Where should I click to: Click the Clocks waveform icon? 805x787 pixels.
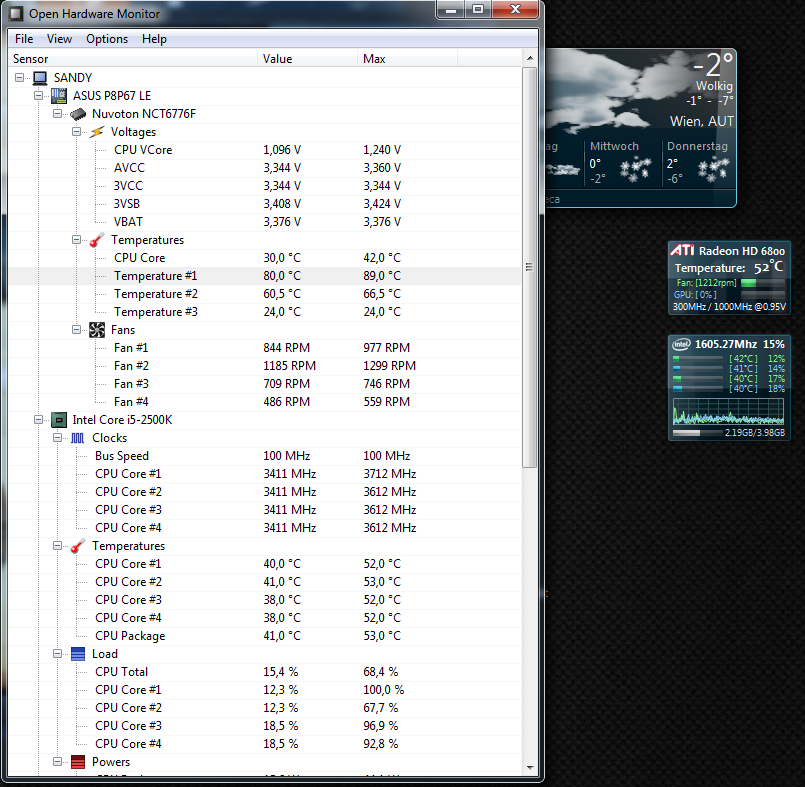tap(78, 438)
